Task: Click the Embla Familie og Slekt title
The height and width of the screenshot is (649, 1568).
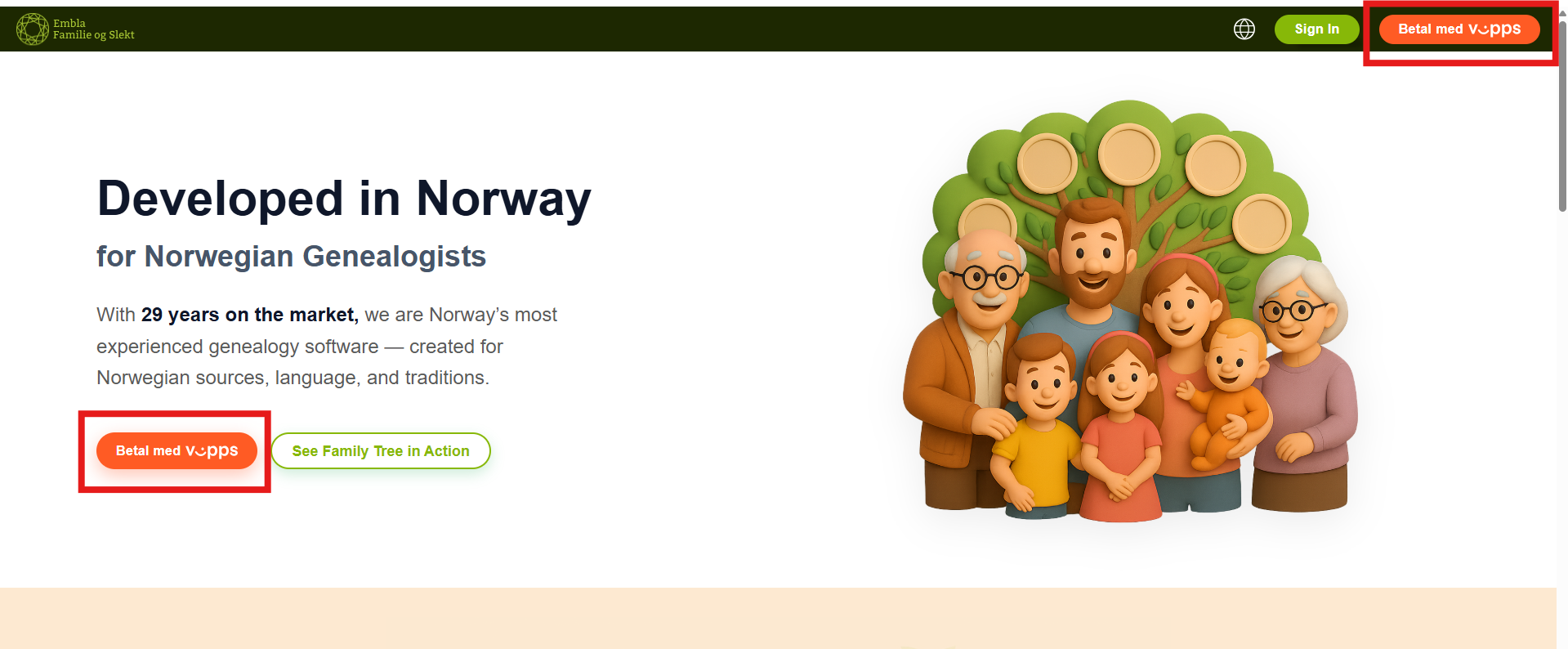Action: coord(93,29)
